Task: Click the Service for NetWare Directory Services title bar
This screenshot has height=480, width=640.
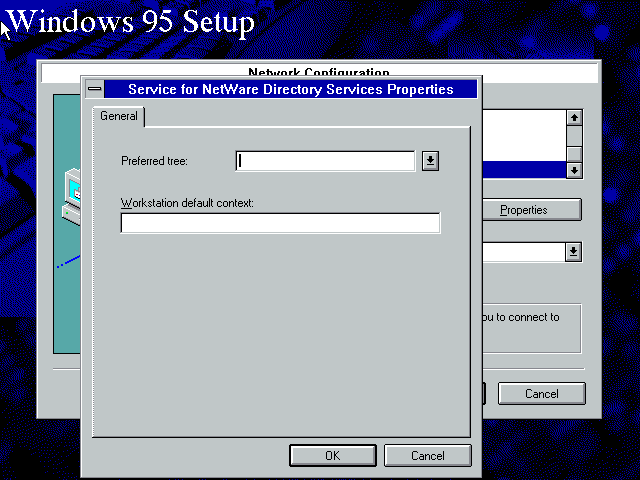Action: (x=291, y=89)
